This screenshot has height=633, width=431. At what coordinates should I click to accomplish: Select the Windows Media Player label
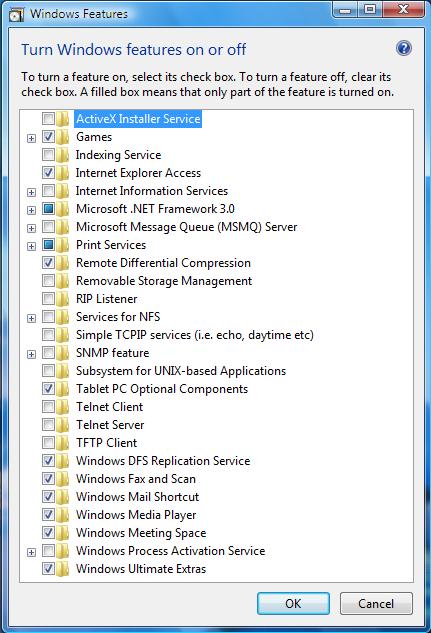point(136,515)
